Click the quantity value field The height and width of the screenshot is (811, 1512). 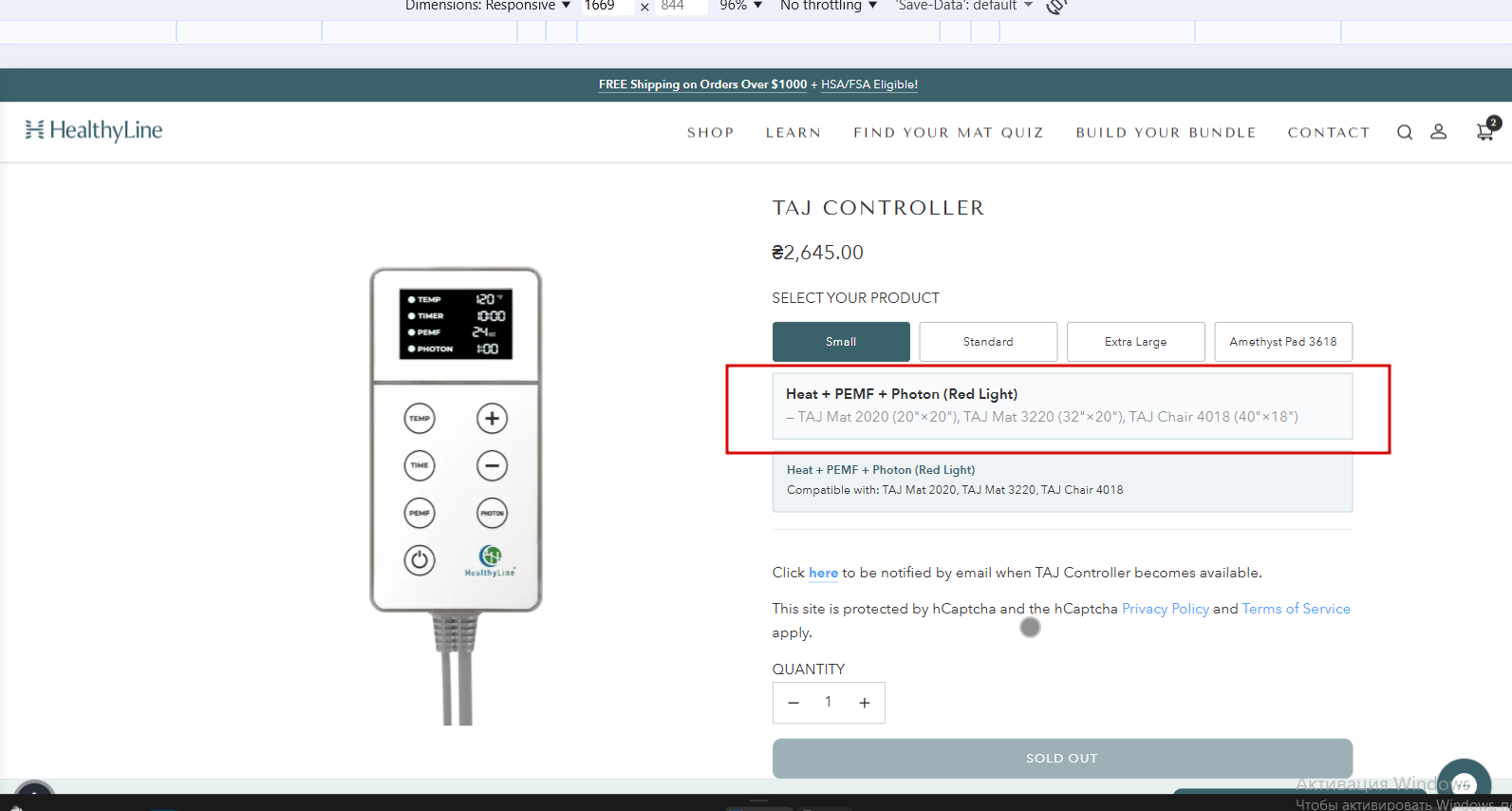click(829, 702)
